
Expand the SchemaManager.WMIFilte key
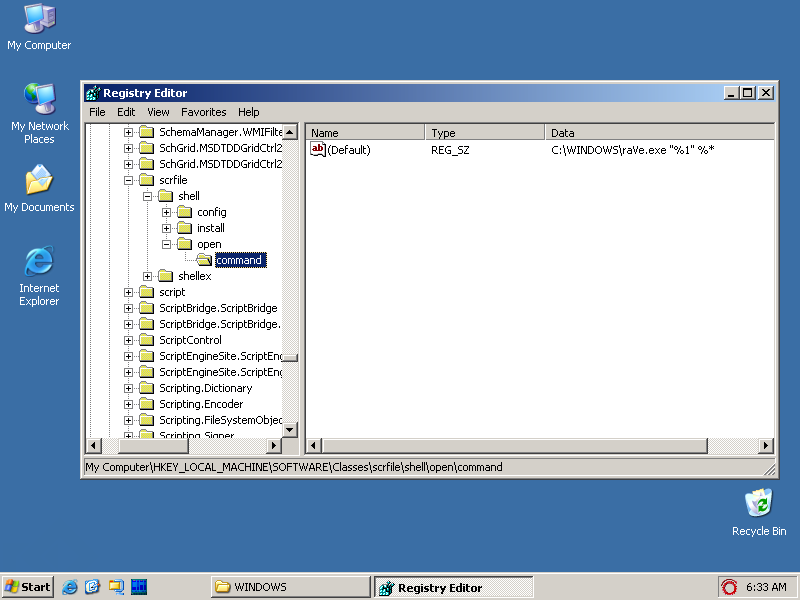(129, 132)
